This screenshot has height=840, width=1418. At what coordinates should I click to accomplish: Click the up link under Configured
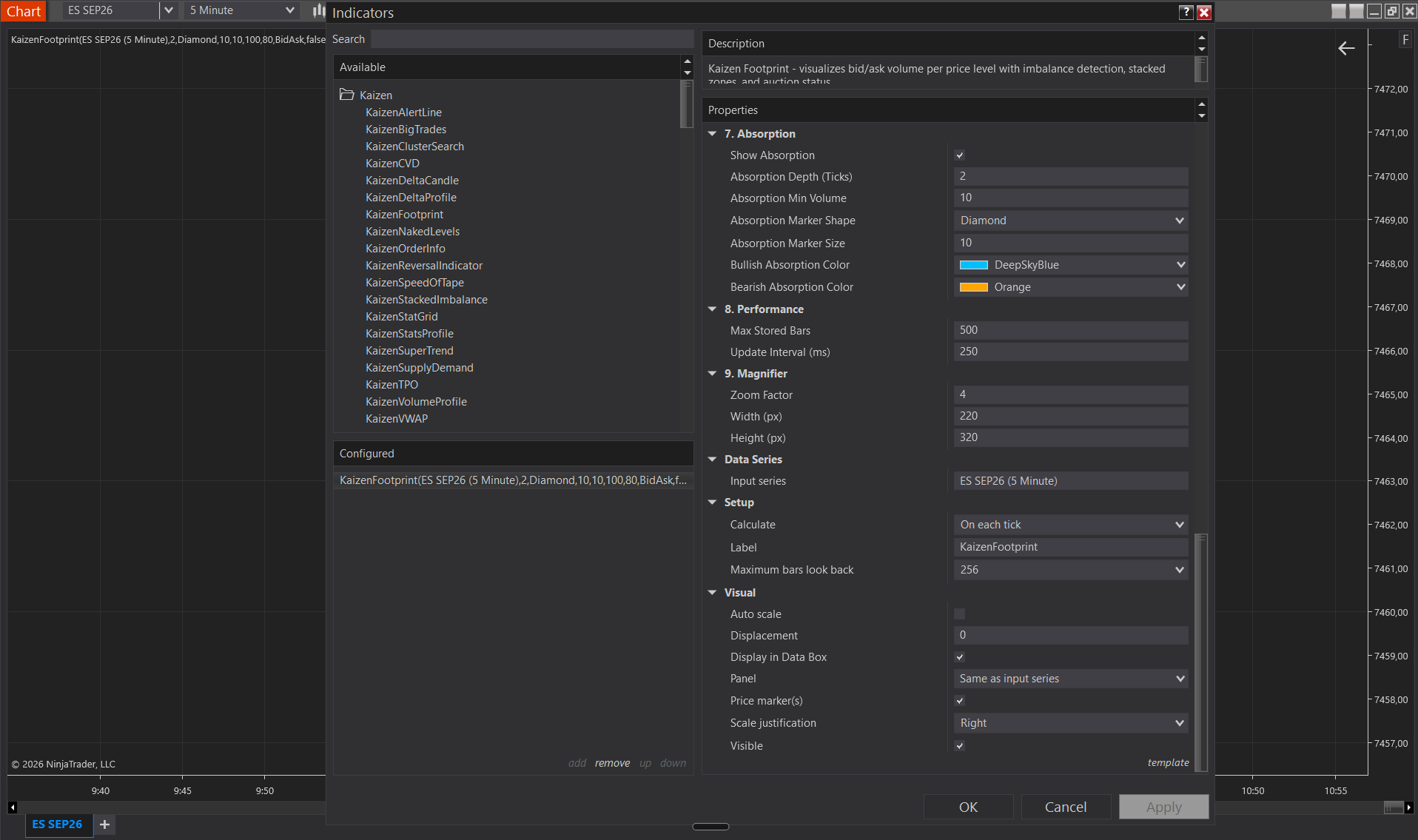pyautogui.click(x=645, y=763)
